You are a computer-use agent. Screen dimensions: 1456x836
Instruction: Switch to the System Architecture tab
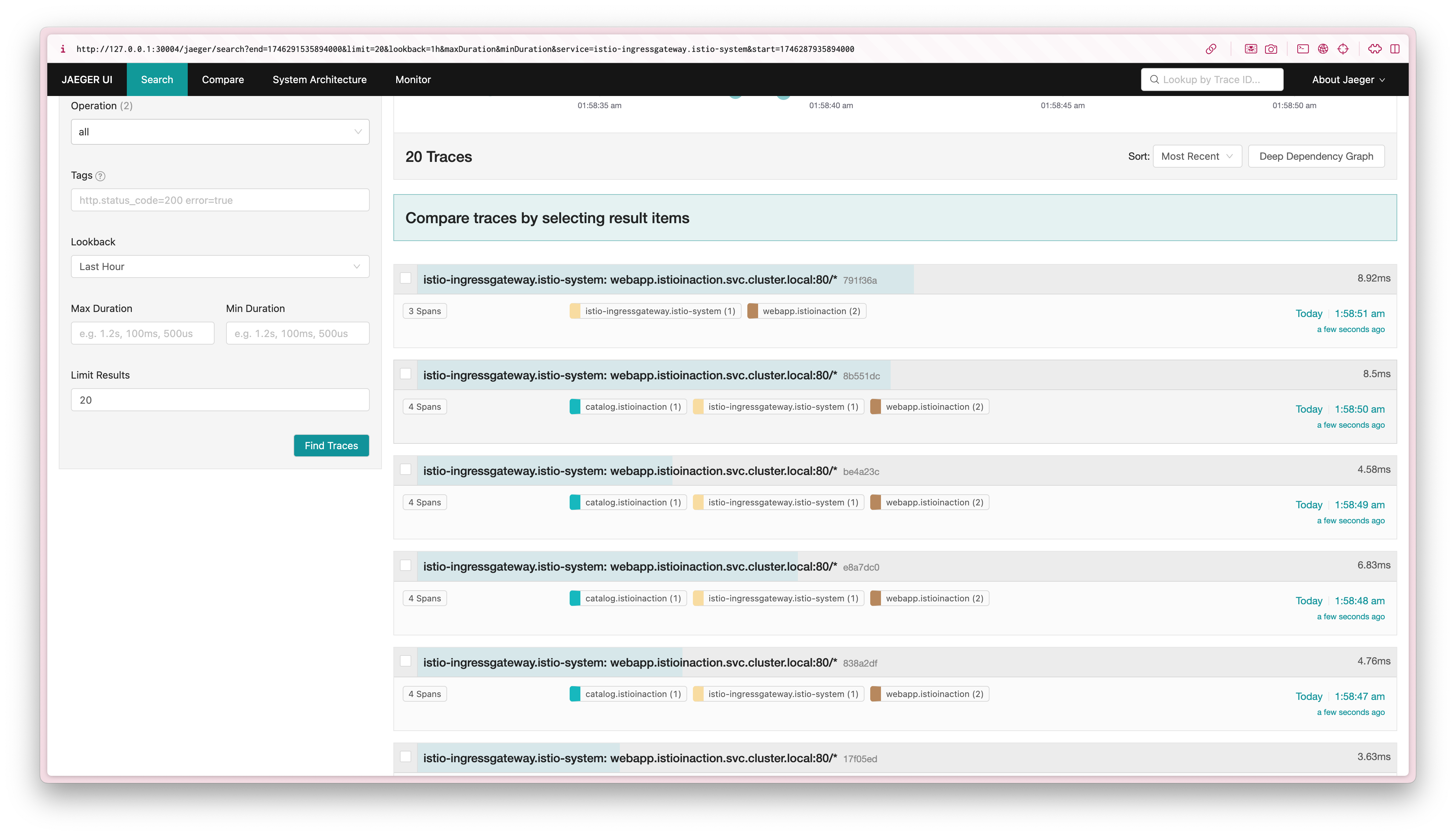pos(319,80)
